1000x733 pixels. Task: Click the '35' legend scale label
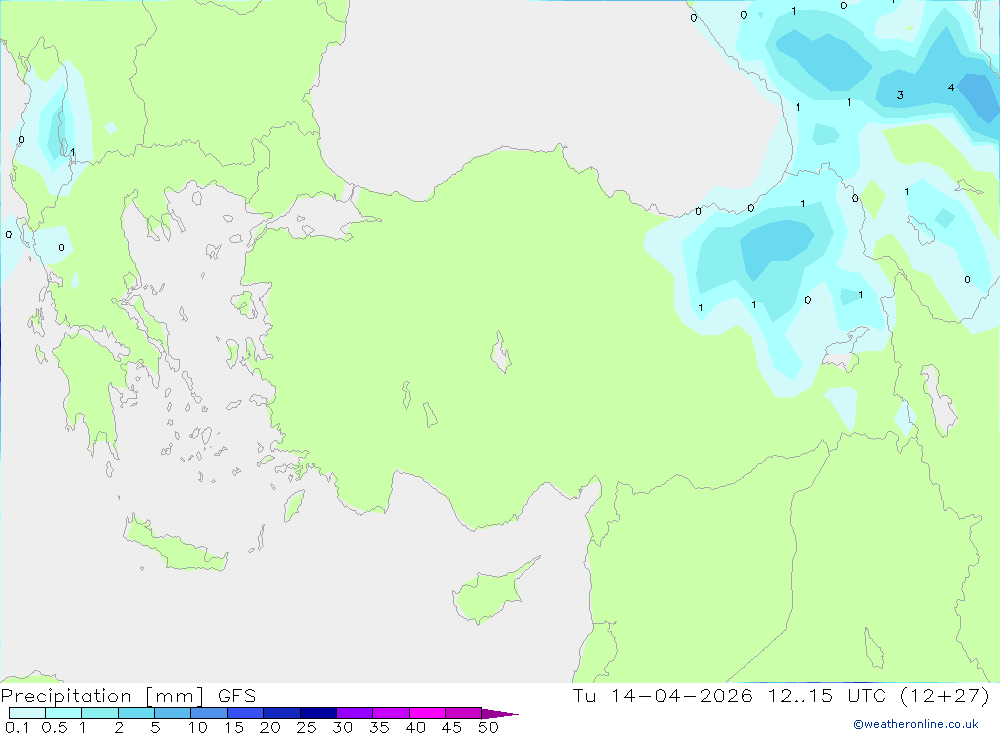tap(379, 727)
